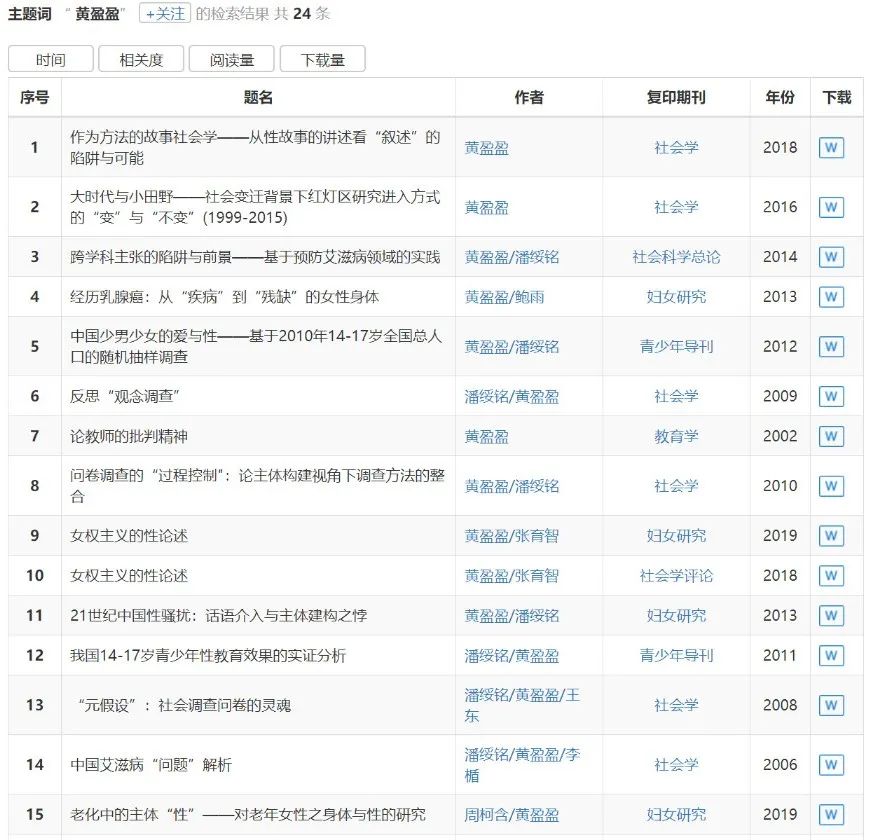Open 女权主义的性论述 in row 9
This screenshot has height=840, width=881.
(129, 535)
